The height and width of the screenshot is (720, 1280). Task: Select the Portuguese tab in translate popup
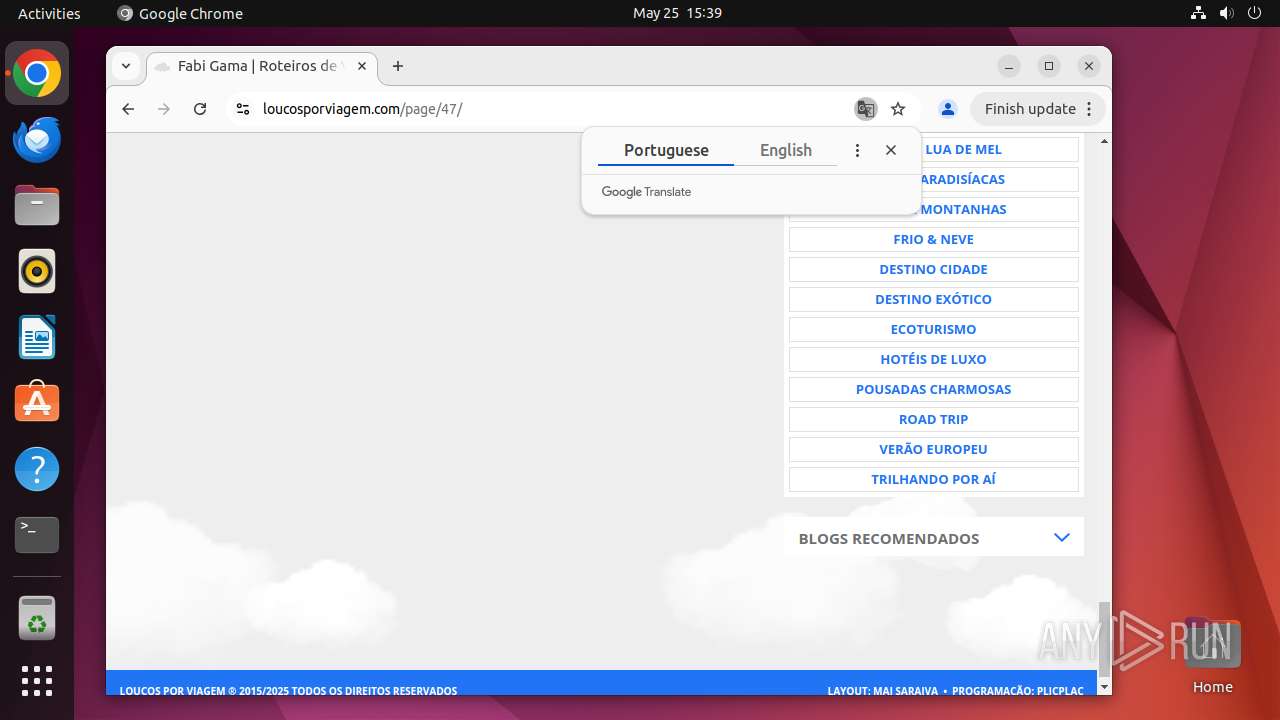click(666, 150)
